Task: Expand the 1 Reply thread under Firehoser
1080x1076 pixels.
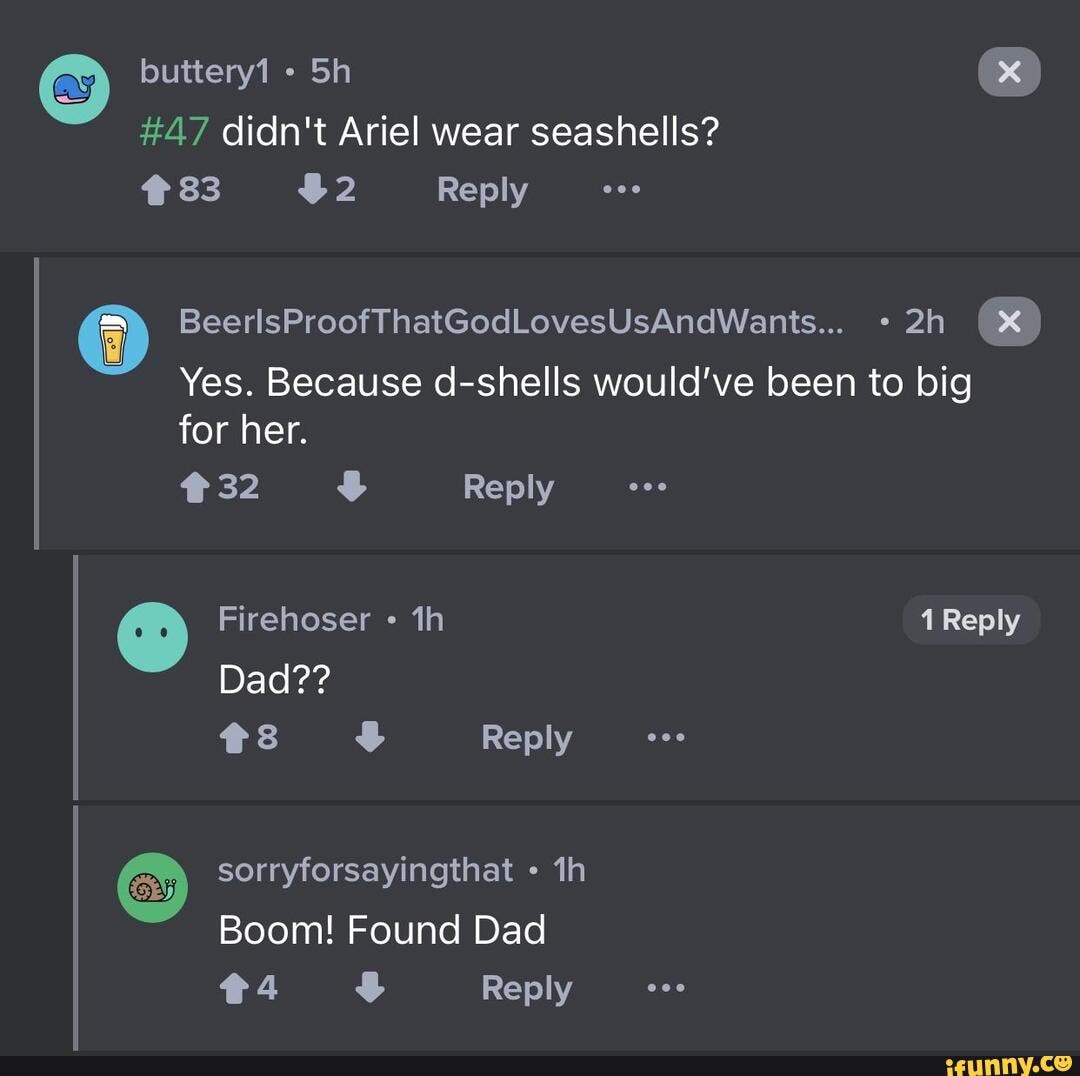Action: point(970,619)
